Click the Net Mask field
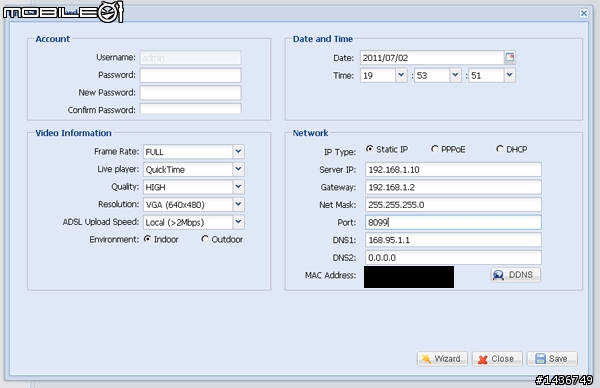 click(453, 205)
